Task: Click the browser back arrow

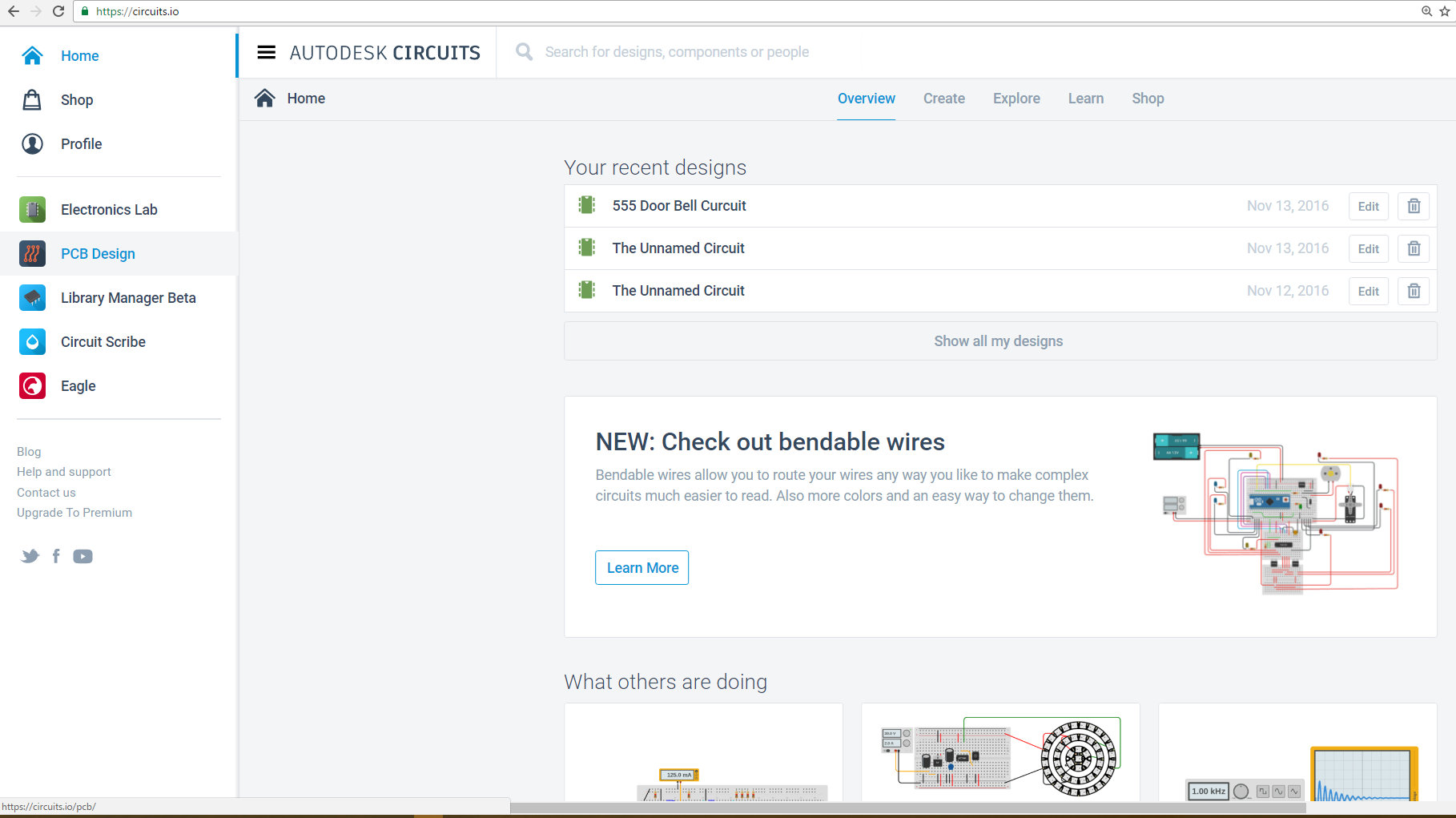Action: [14, 11]
